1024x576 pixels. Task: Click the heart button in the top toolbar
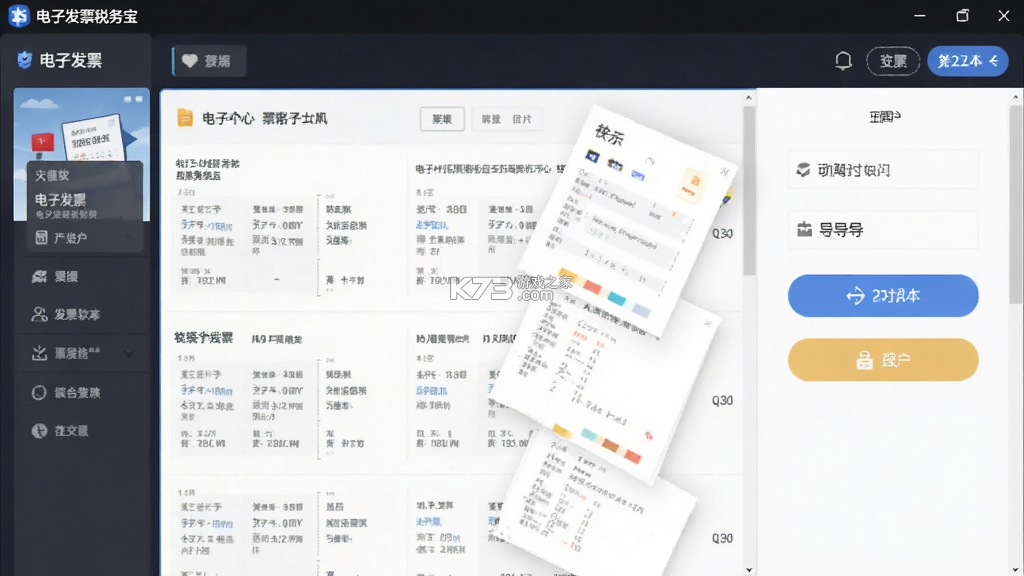pyautogui.click(x=209, y=61)
